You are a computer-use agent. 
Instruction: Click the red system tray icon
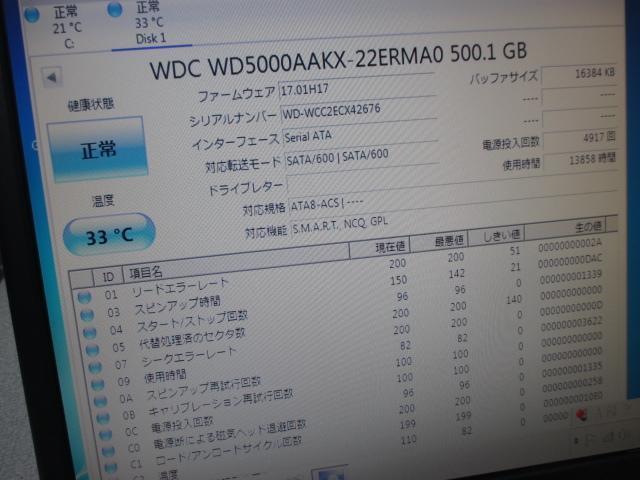(581, 415)
